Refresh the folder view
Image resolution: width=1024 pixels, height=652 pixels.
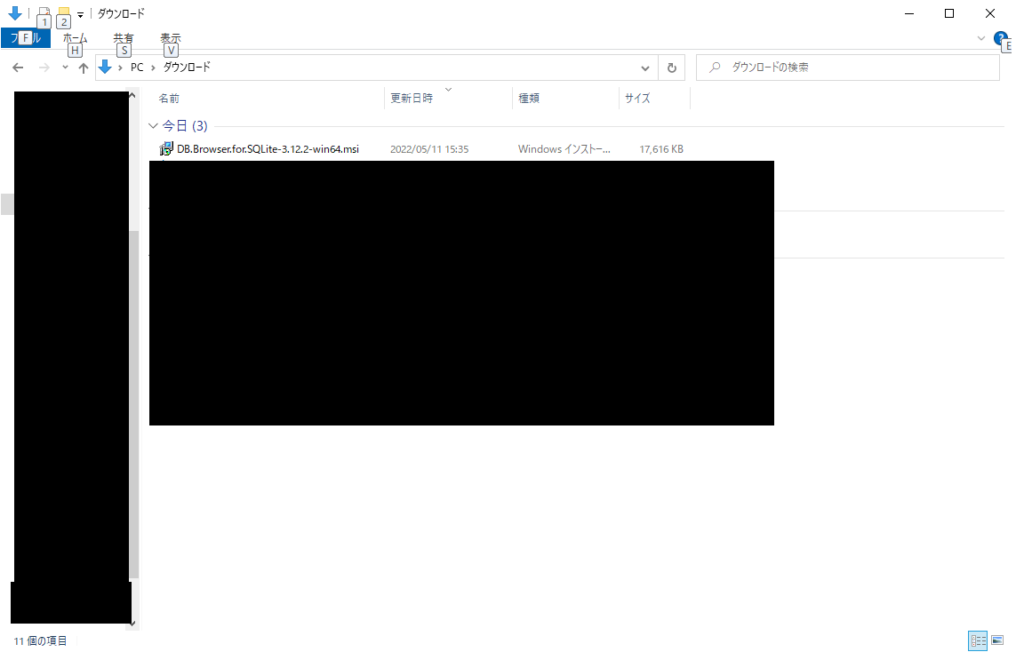click(671, 67)
